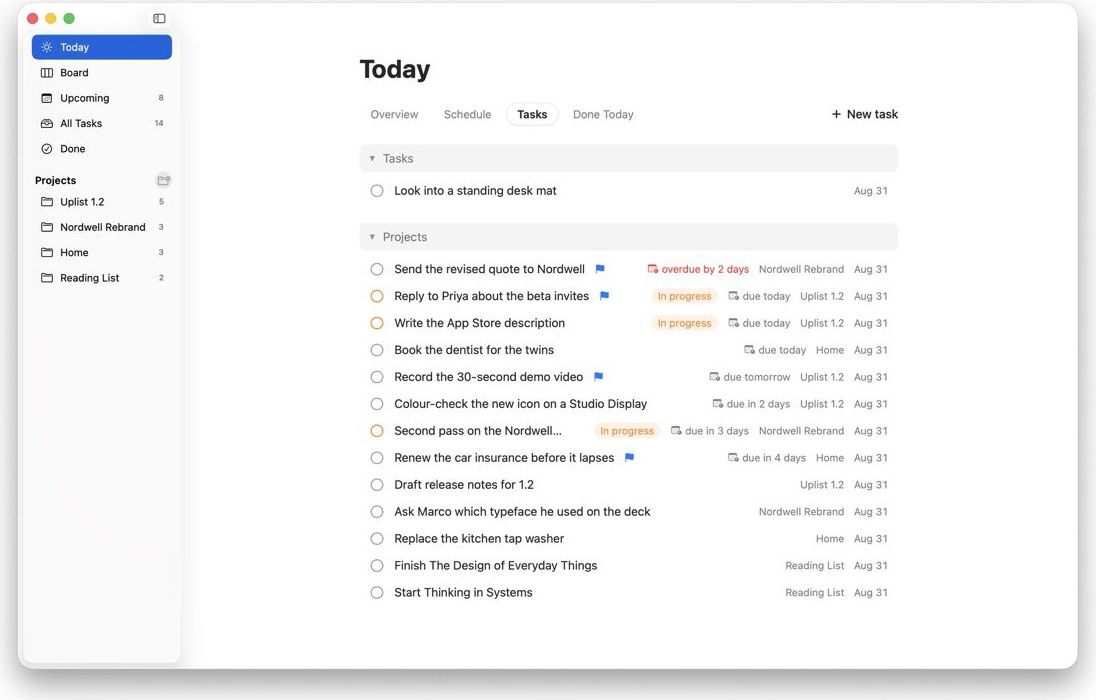The image size is (1096, 700).
Task: Go to Upcoming in the sidebar
Action: coord(102,98)
